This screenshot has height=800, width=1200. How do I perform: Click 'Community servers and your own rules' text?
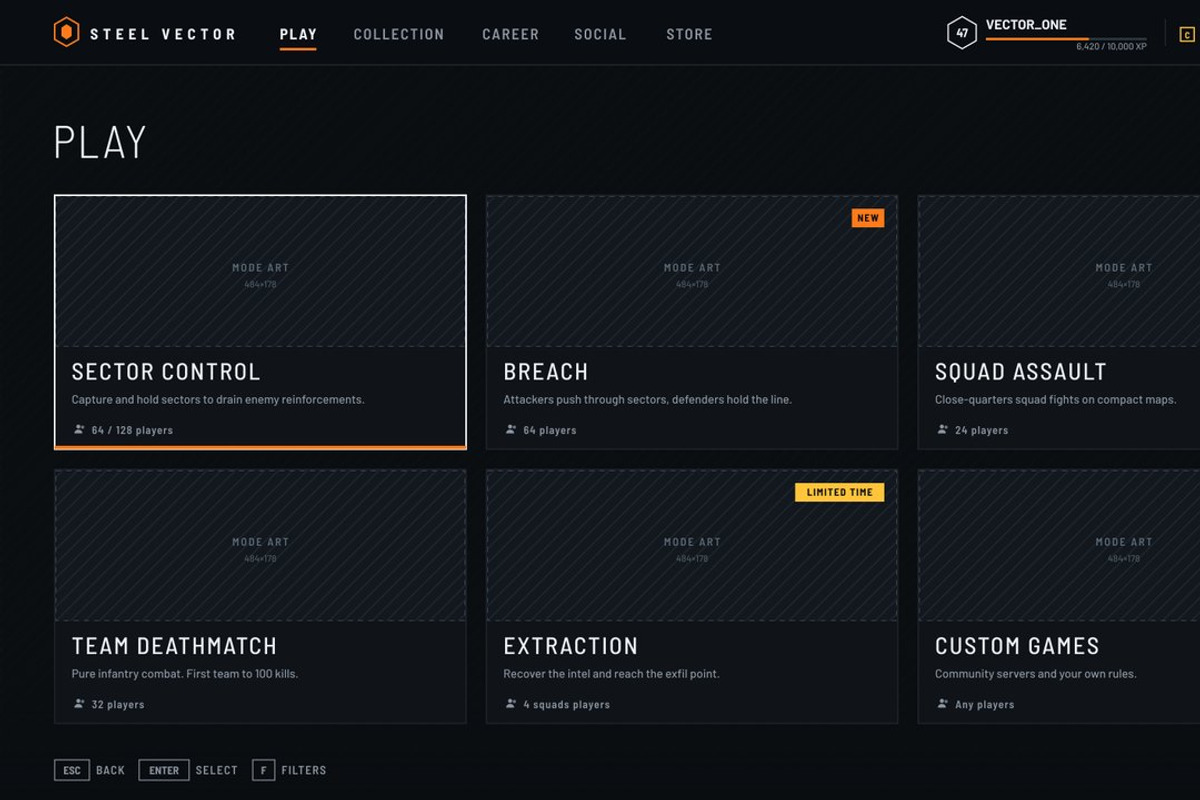tap(1036, 674)
